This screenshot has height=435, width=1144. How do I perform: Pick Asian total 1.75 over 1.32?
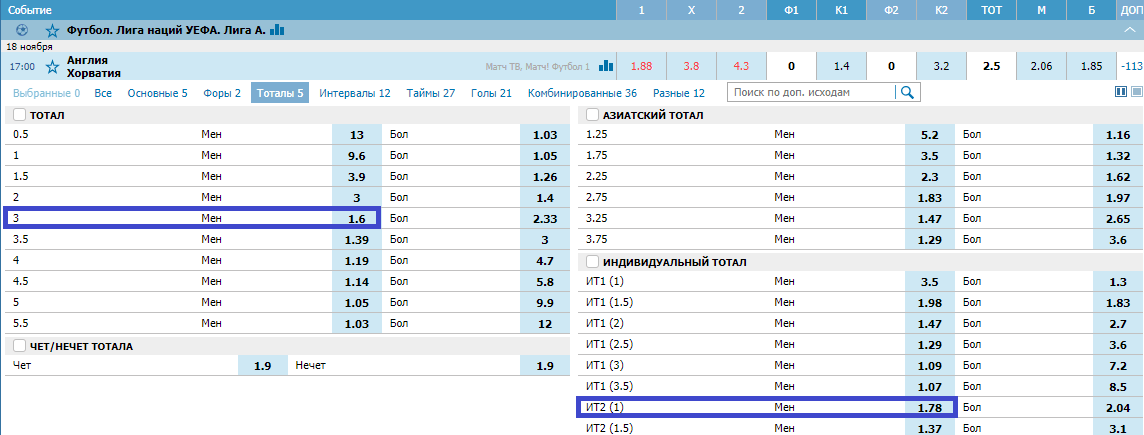click(1118, 155)
